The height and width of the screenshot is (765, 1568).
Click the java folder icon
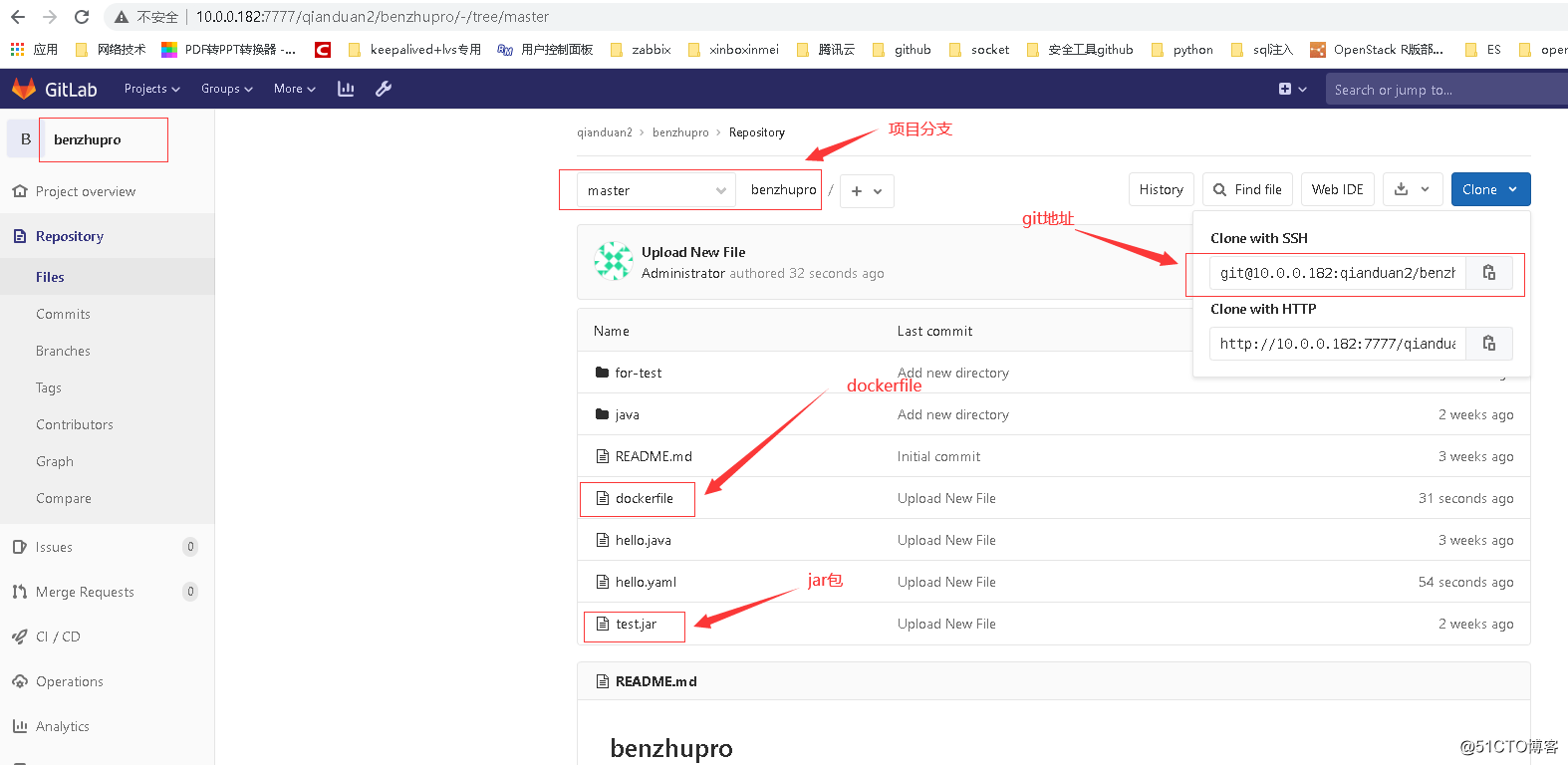(602, 414)
